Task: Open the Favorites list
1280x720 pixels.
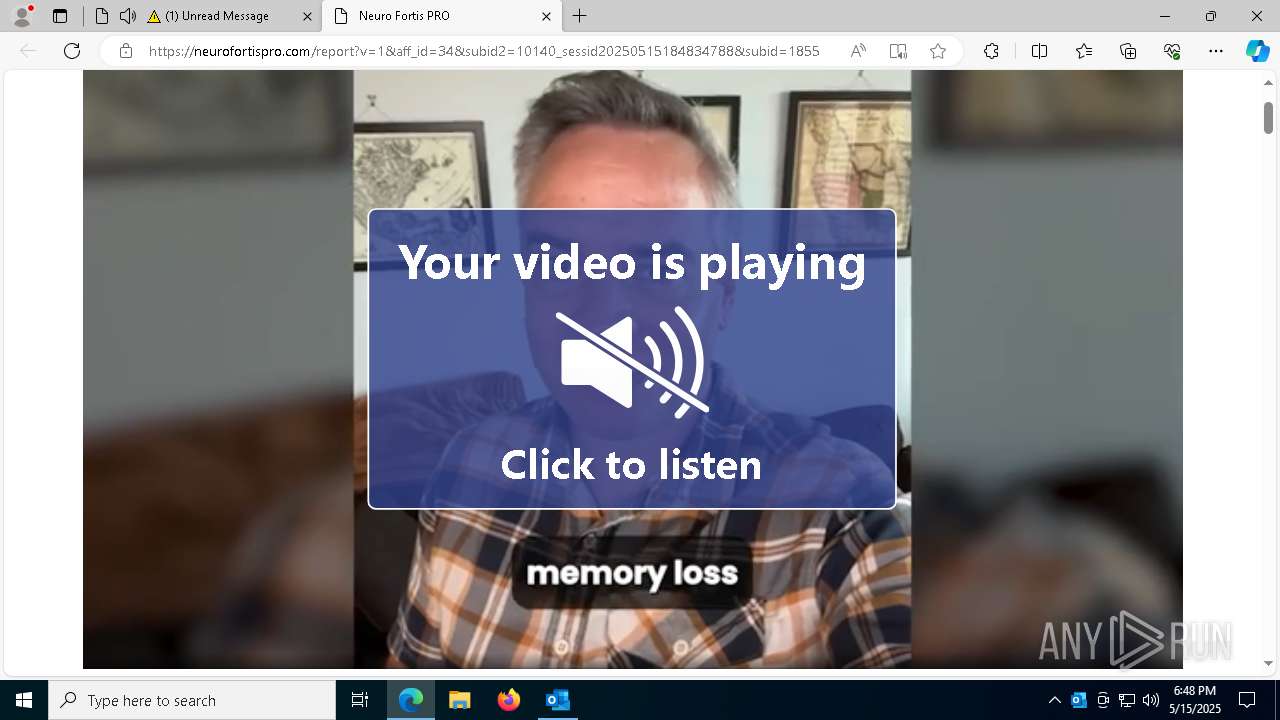Action: point(1084,51)
